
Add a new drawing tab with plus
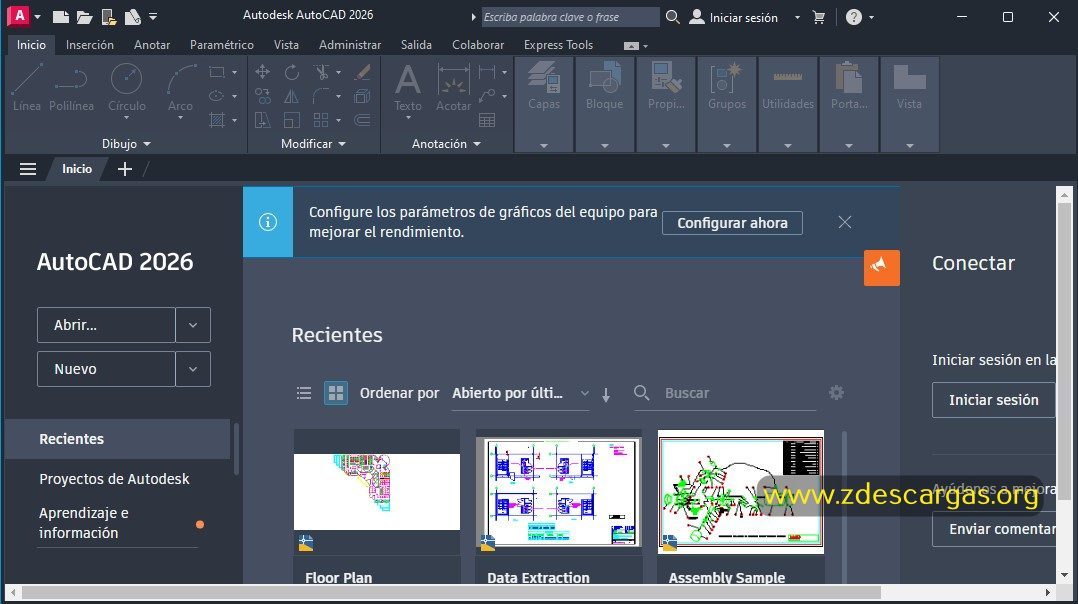point(124,169)
